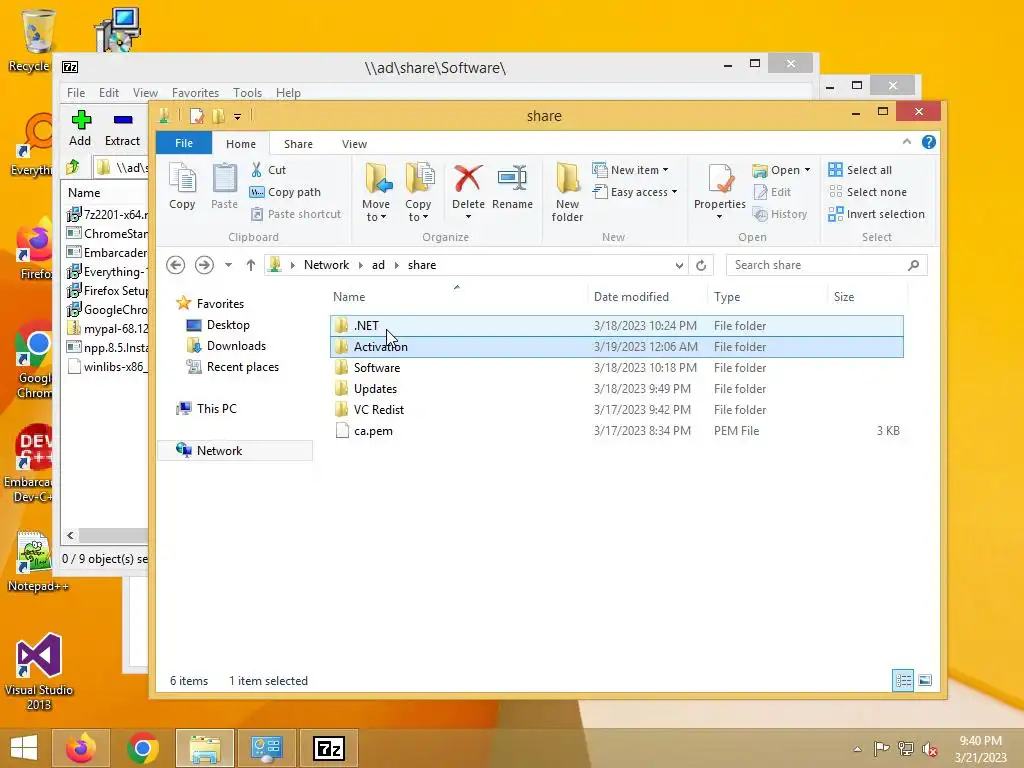Click the Explorer Back arrow button
The image size is (1024, 768).
point(176,265)
